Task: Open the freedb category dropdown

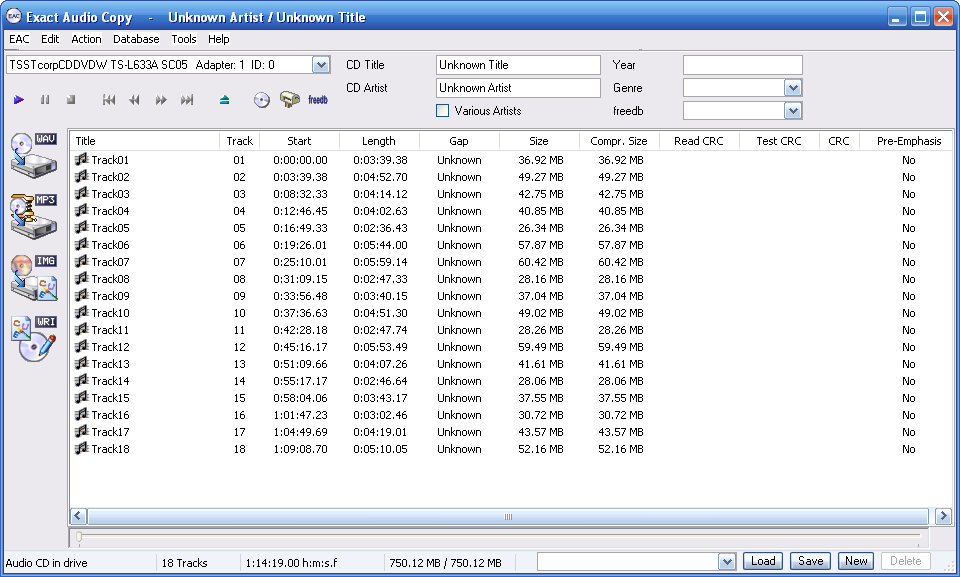Action: click(x=793, y=111)
